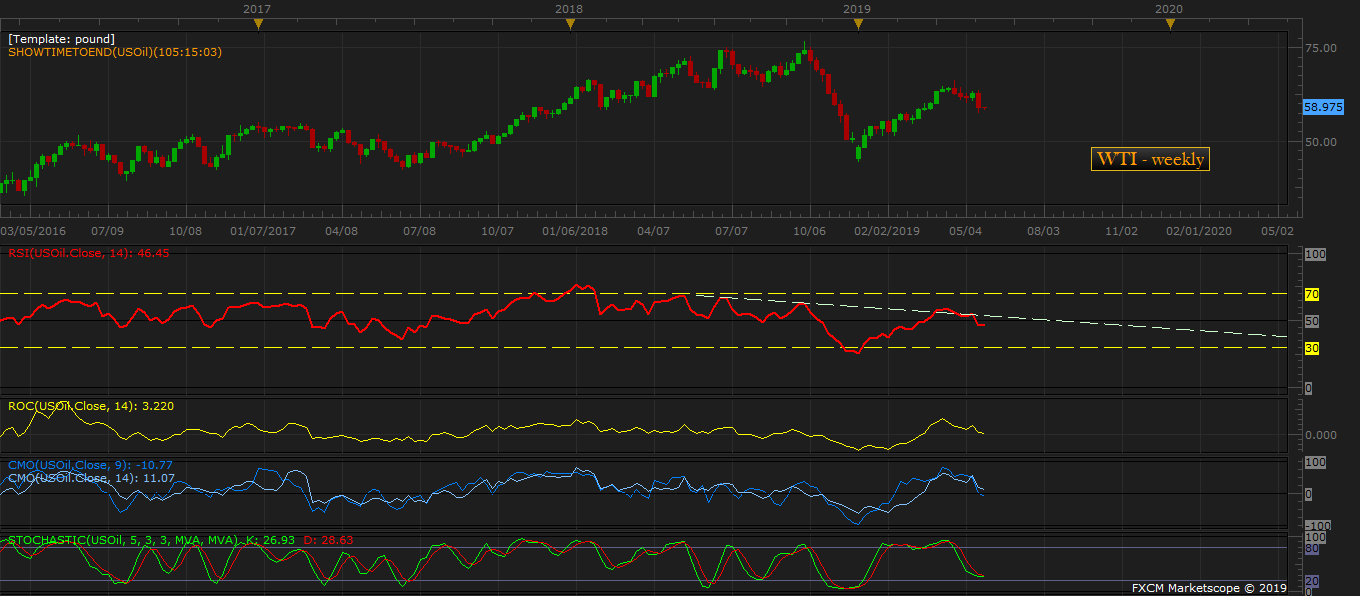Image resolution: width=1360 pixels, height=596 pixels.
Task: Select the 02/02/2019 date axis label
Action: (x=885, y=231)
